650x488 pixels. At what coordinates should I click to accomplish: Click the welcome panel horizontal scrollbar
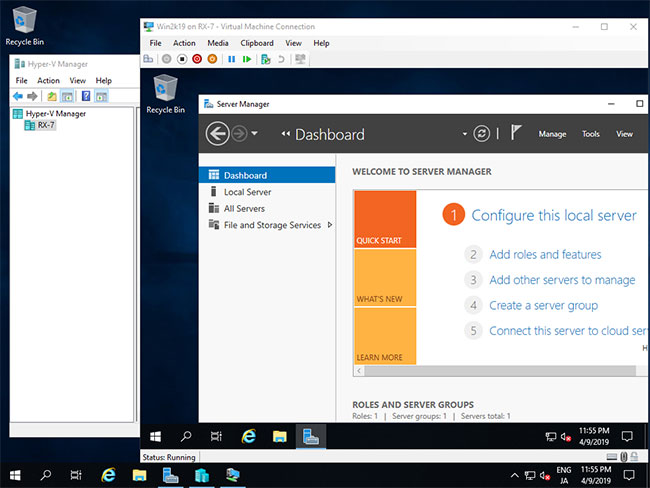pos(500,371)
